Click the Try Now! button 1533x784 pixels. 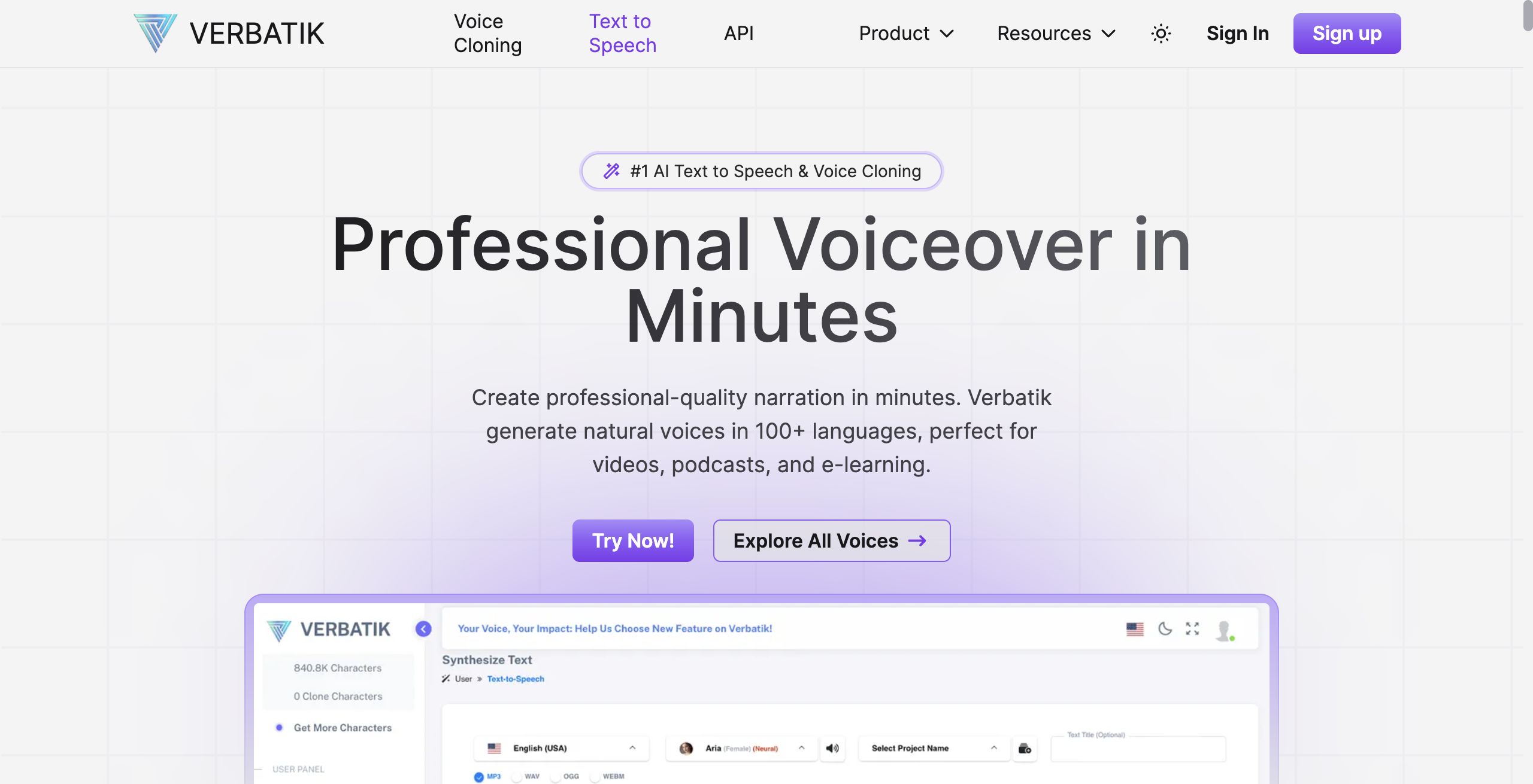[x=633, y=540]
